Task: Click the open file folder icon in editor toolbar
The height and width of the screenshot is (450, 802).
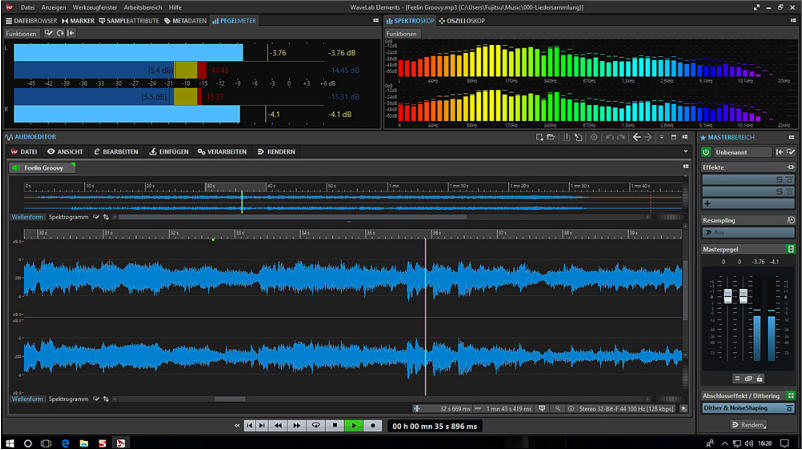Action: (x=551, y=137)
